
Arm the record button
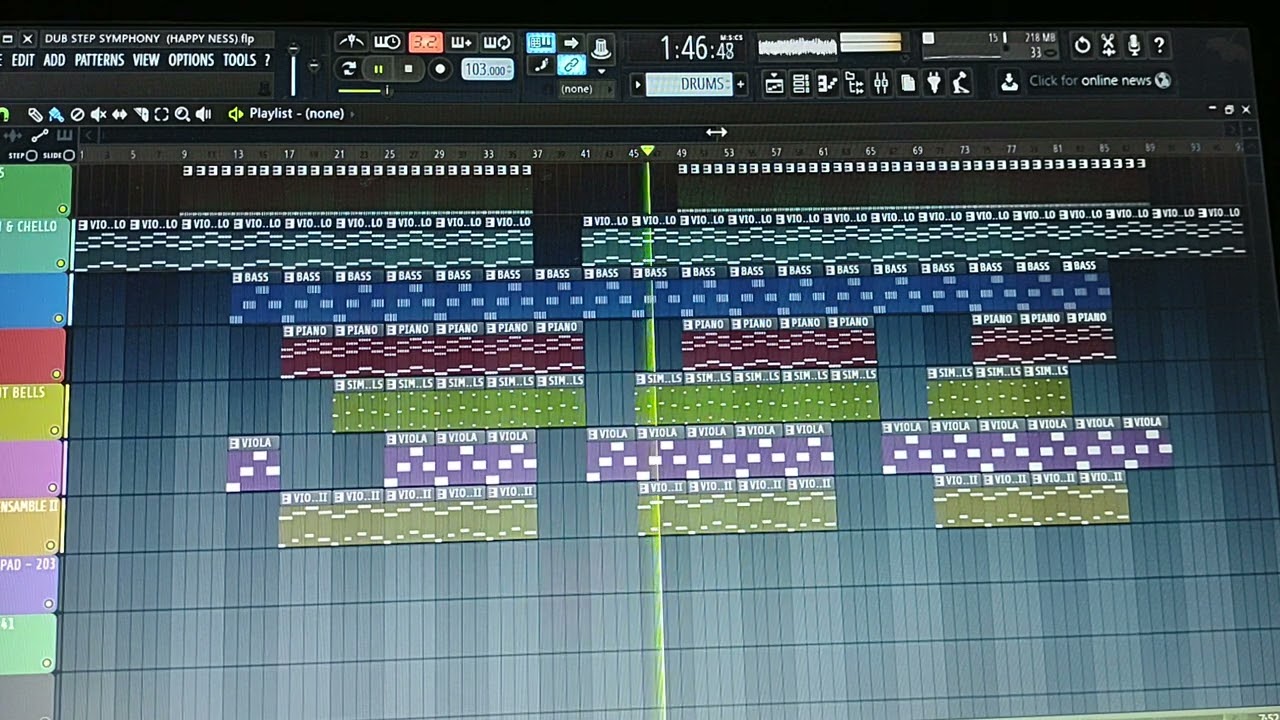pos(439,68)
